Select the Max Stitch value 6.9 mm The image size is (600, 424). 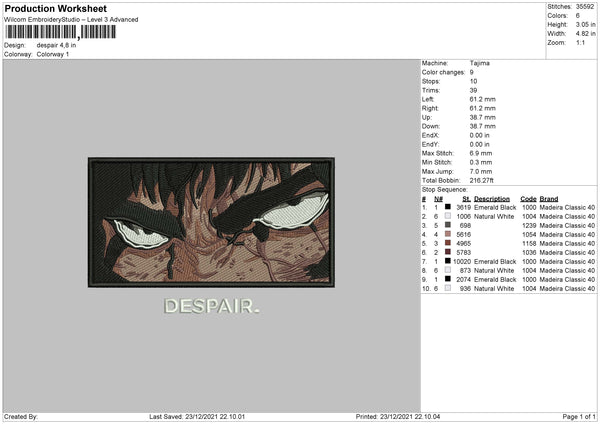coord(481,153)
